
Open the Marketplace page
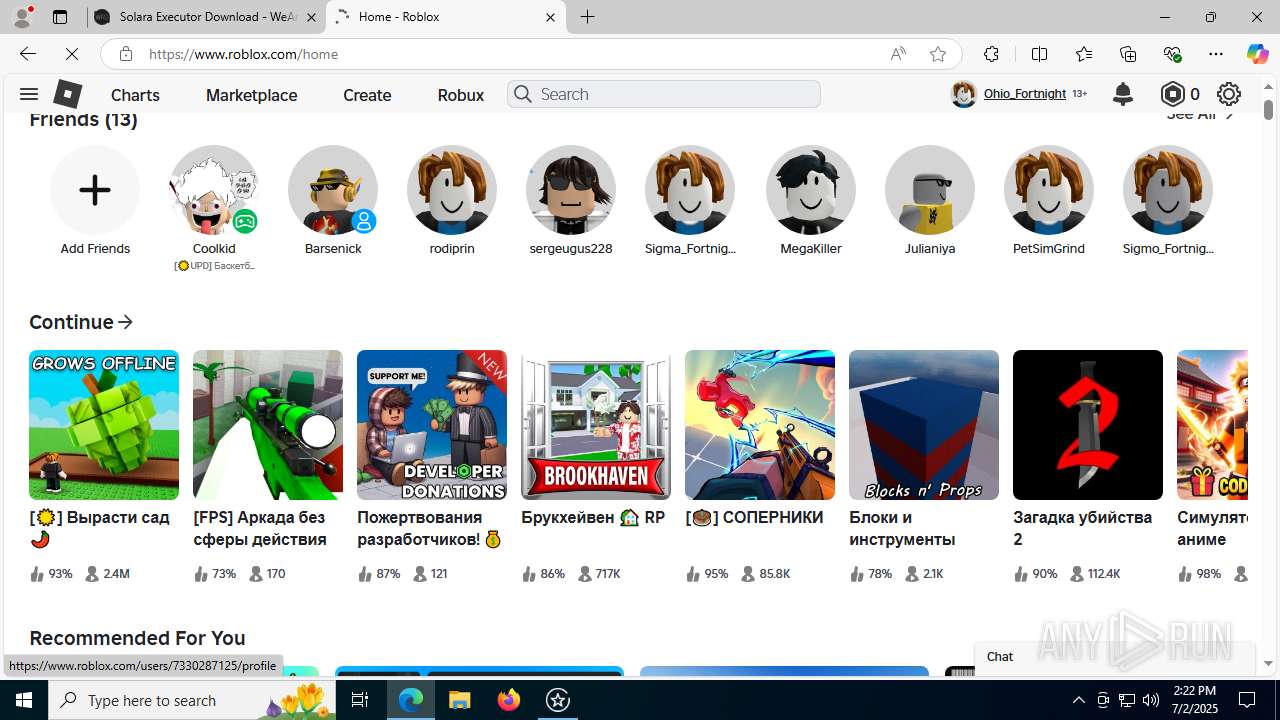(251, 95)
